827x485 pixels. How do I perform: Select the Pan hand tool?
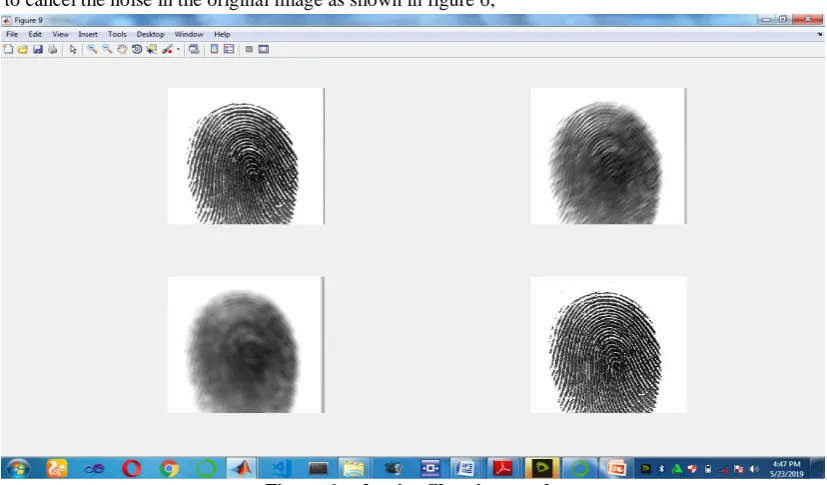(122, 49)
